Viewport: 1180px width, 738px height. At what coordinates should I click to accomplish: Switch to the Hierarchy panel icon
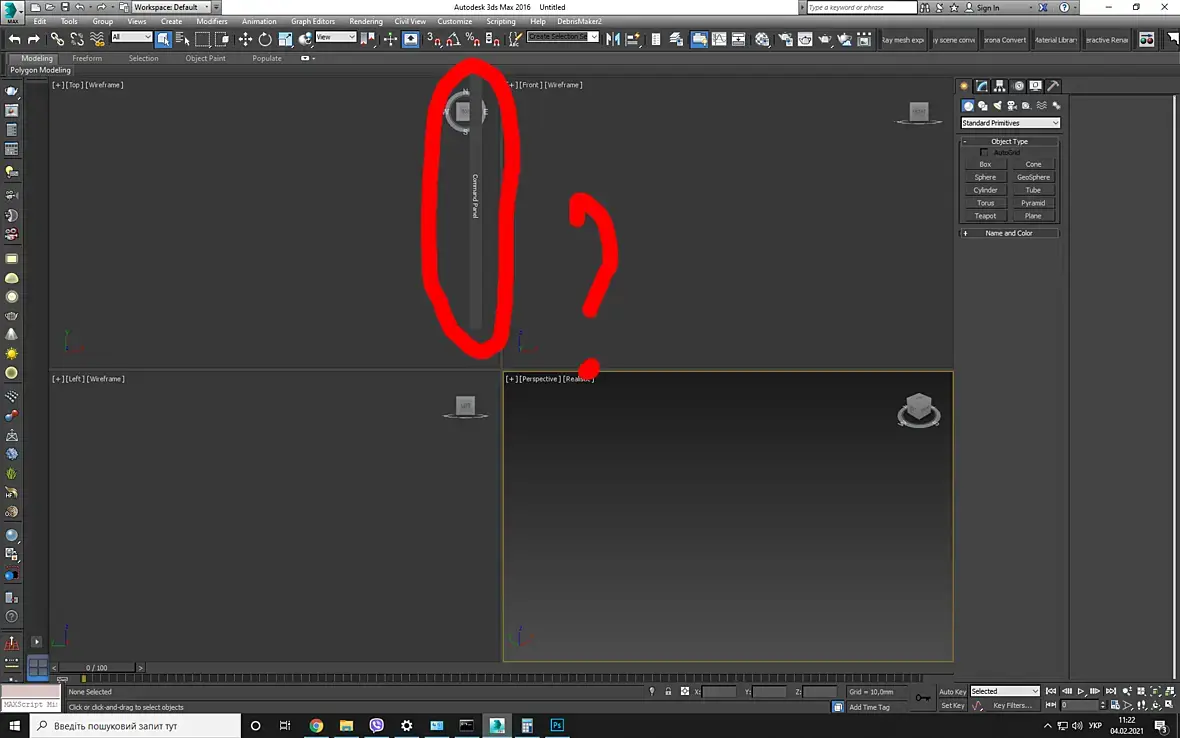999,86
